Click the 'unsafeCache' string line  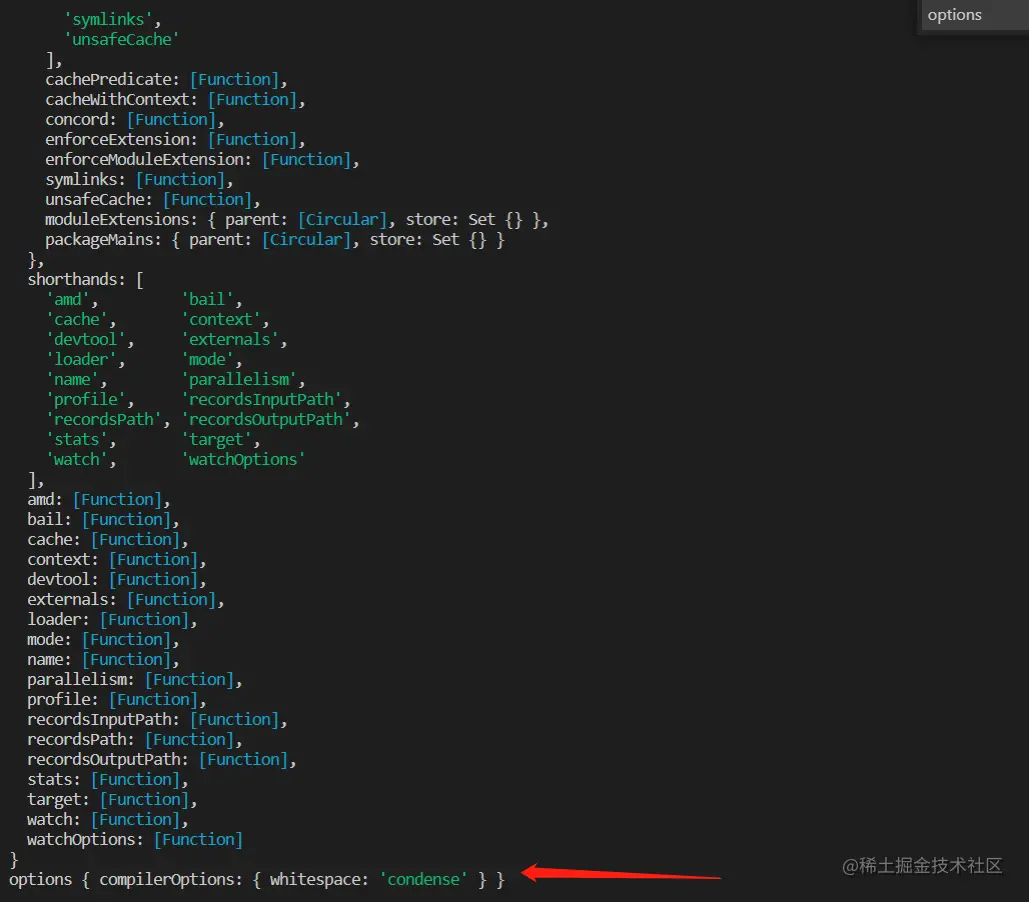coord(121,40)
